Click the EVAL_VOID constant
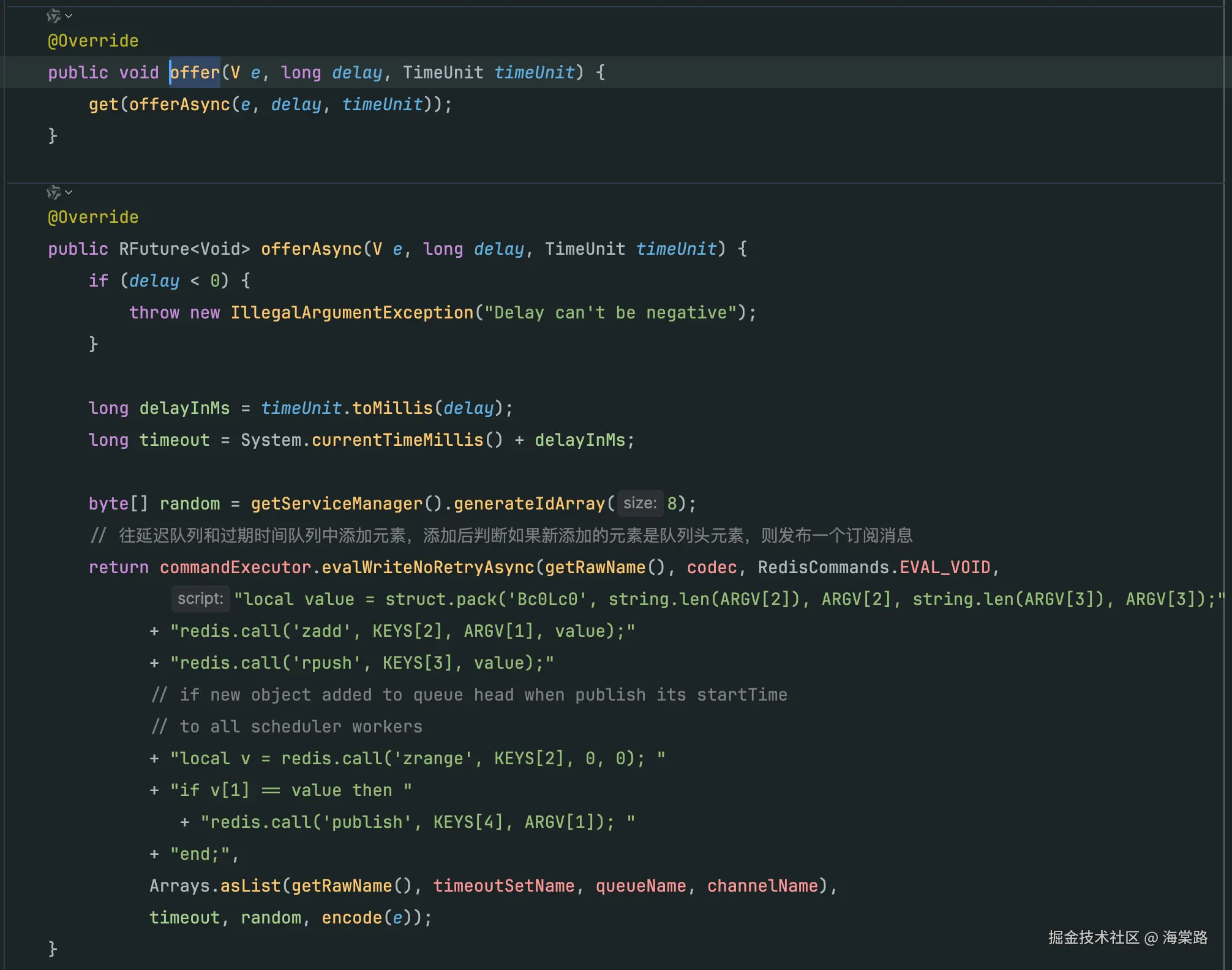The image size is (1232, 970). click(x=944, y=568)
